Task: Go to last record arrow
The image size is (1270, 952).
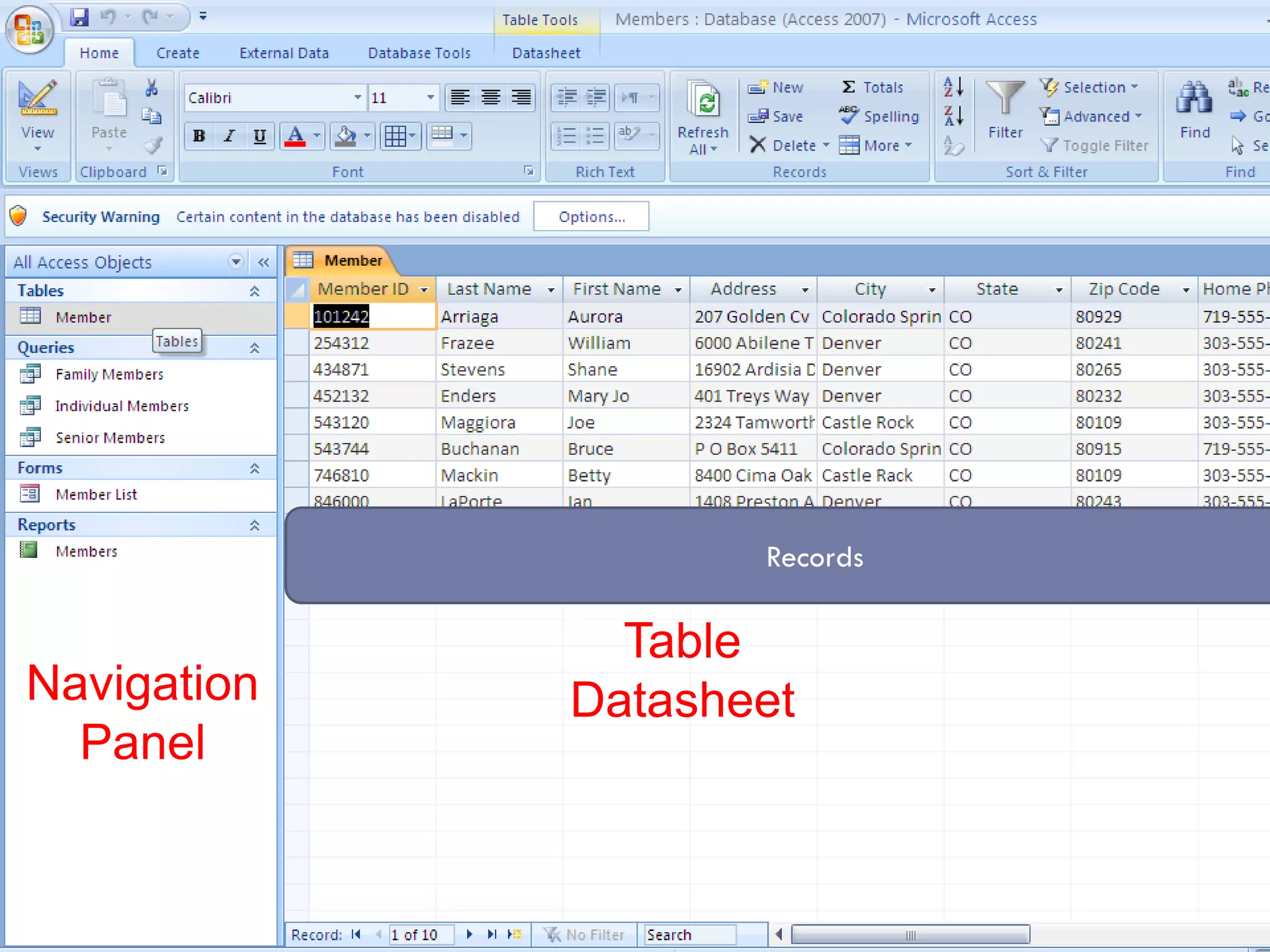Action: [492, 934]
